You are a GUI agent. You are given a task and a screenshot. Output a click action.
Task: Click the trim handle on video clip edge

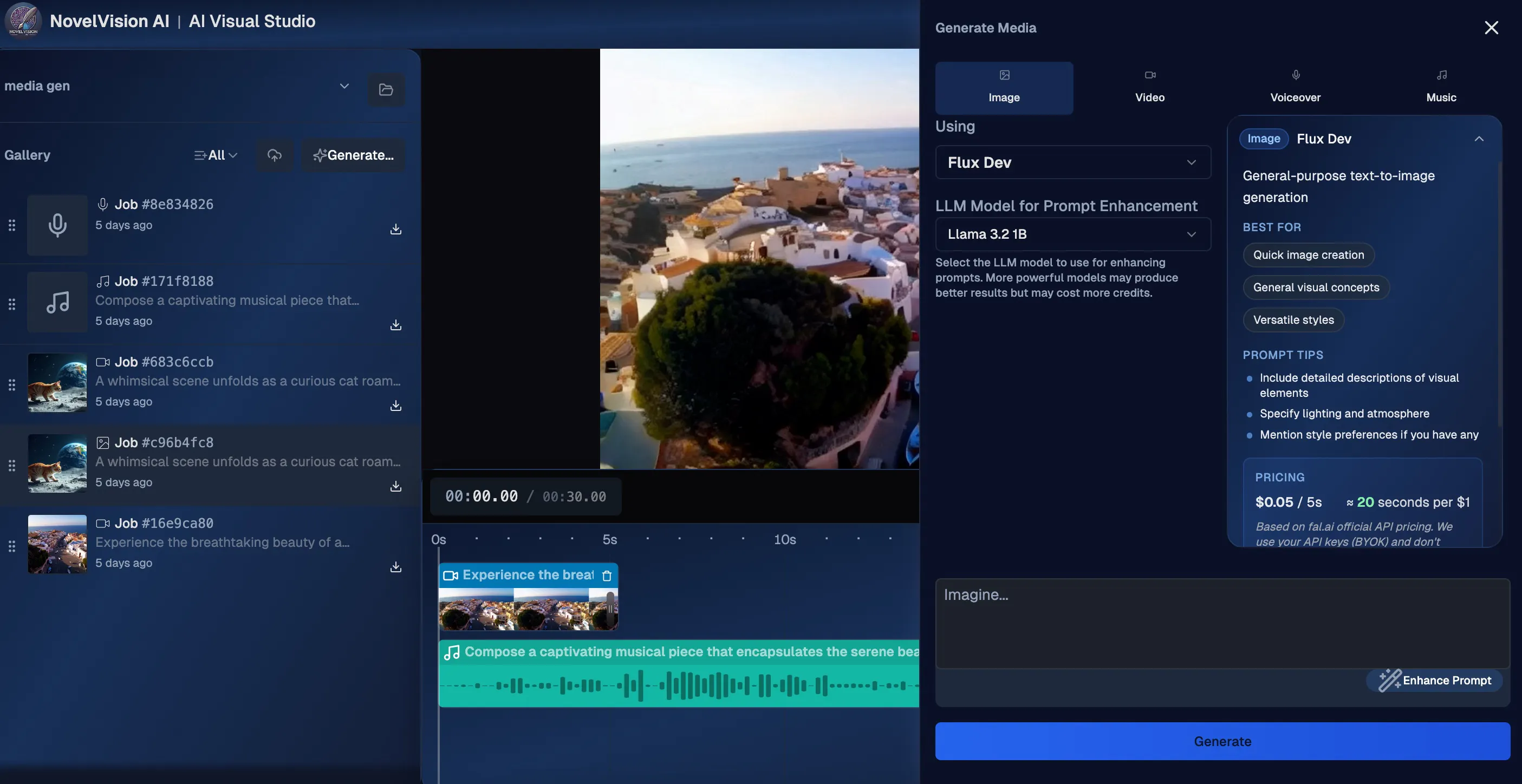(x=610, y=609)
